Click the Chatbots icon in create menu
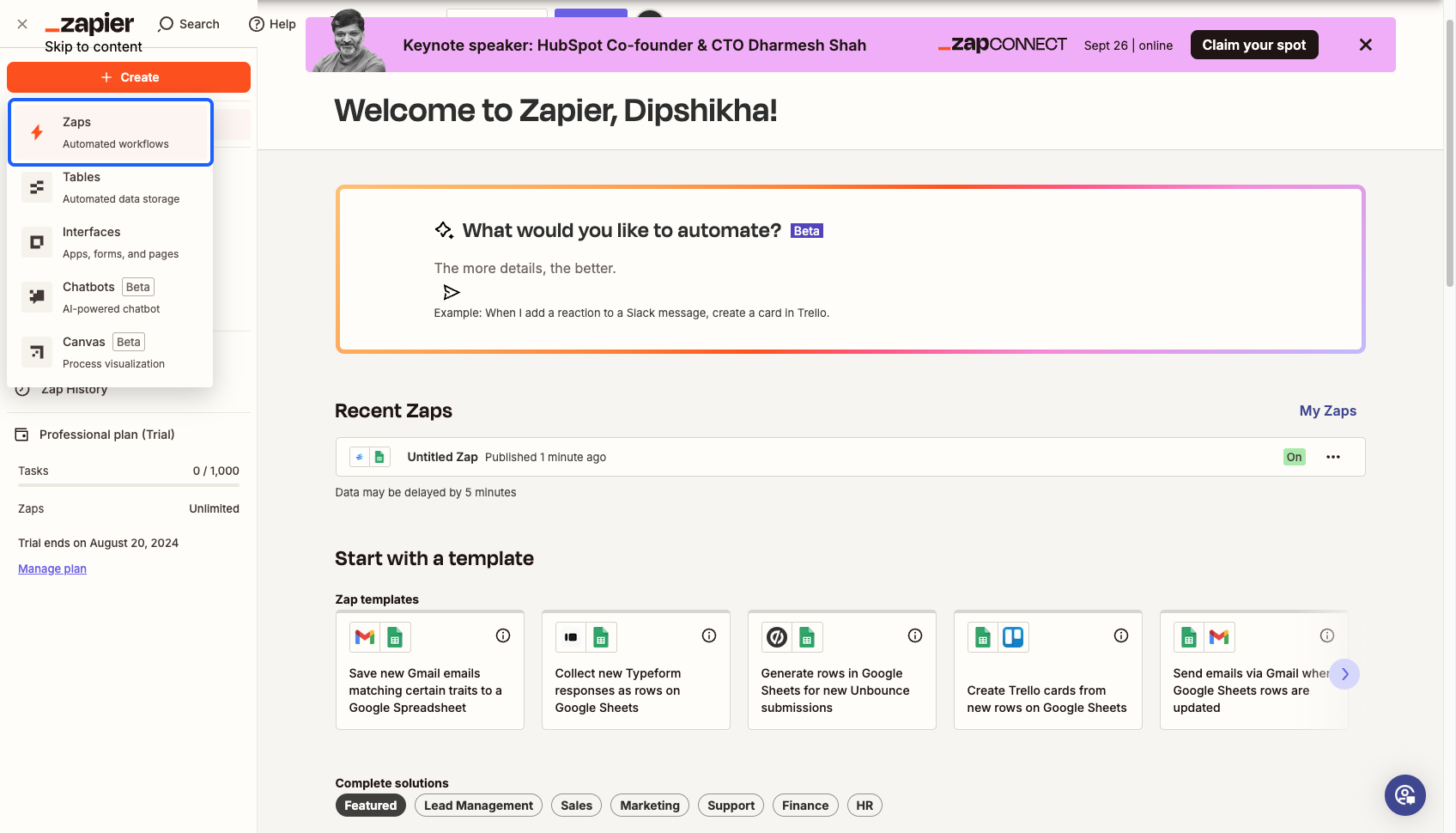Viewport: 1456px width, 833px height. click(37, 297)
